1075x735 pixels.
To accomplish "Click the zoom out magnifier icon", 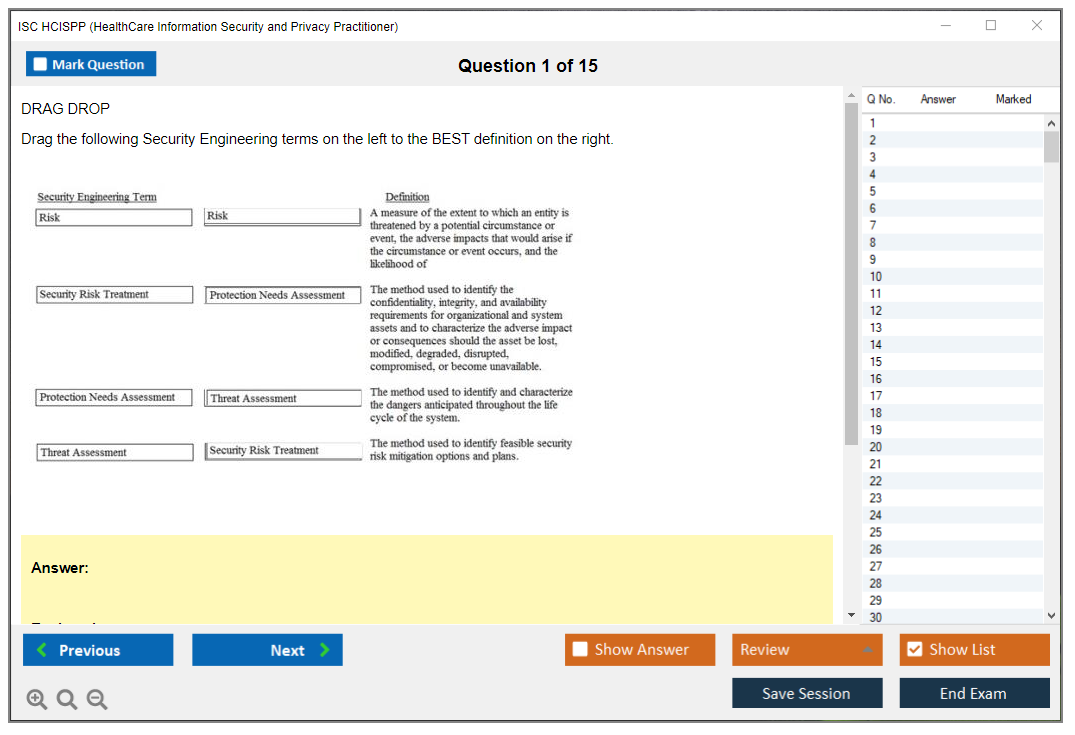I will click(x=97, y=700).
